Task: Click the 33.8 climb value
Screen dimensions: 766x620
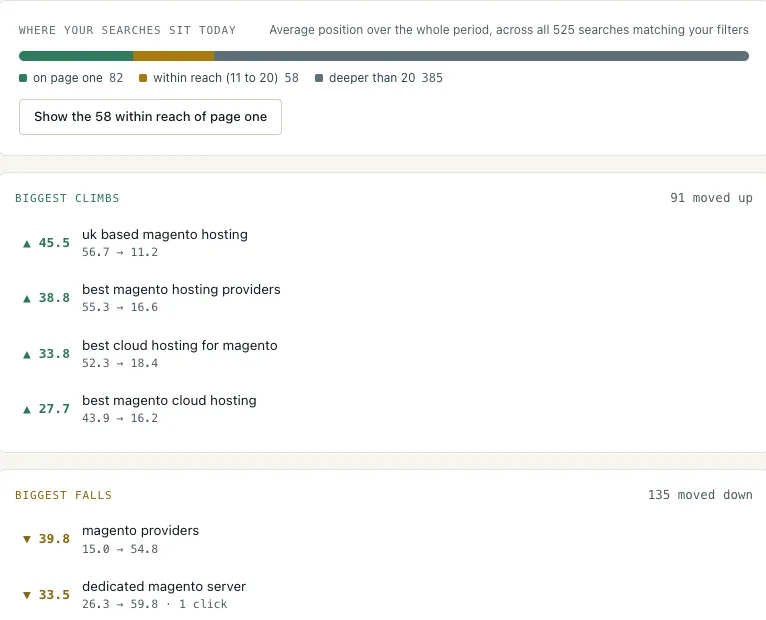Action: tap(54, 354)
